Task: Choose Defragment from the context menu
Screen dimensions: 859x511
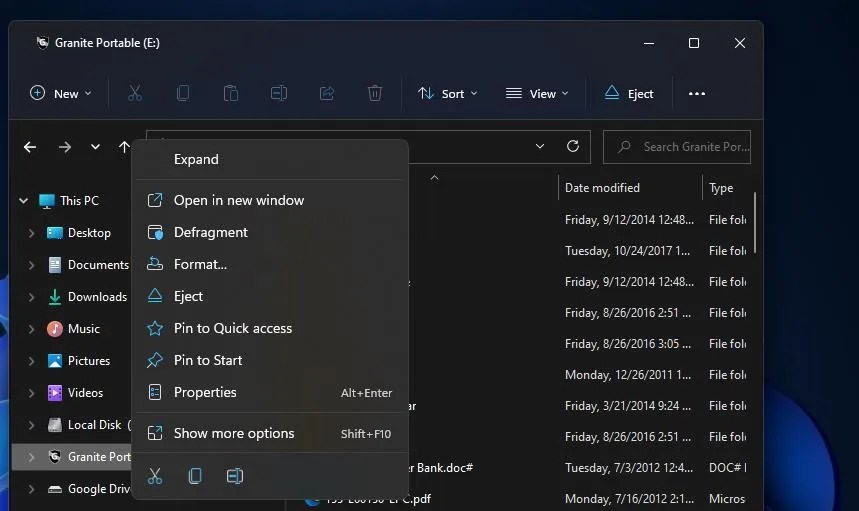Action: click(270, 232)
